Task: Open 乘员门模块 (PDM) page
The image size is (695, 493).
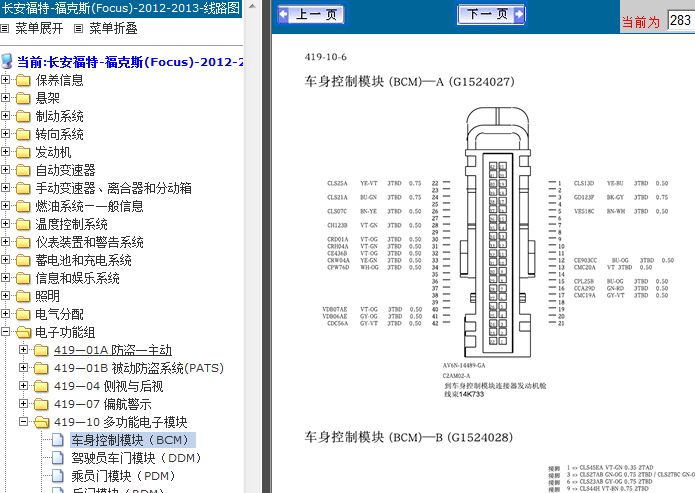Action: point(123,476)
